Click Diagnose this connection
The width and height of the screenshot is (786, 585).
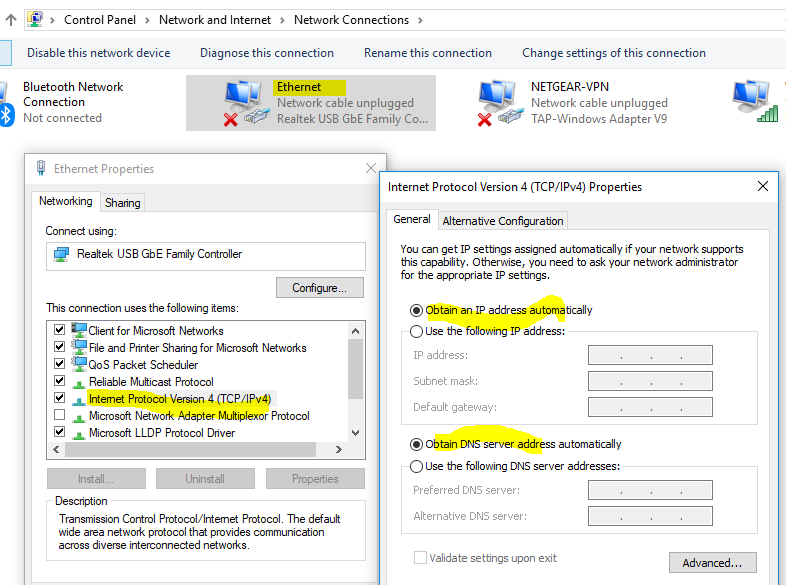coord(267,53)
